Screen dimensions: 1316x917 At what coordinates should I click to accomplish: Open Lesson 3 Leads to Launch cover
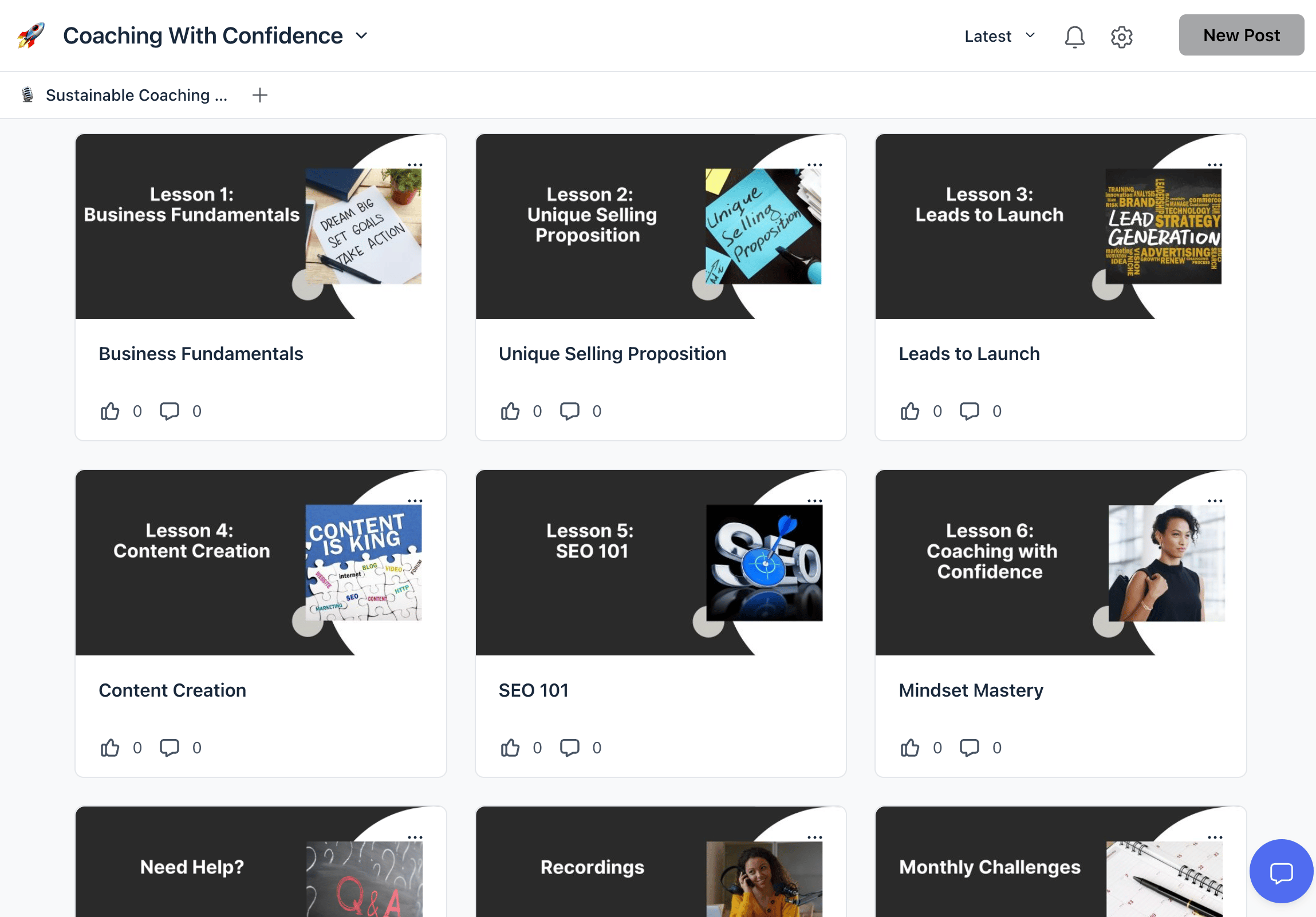click(x=1061, y=227)
